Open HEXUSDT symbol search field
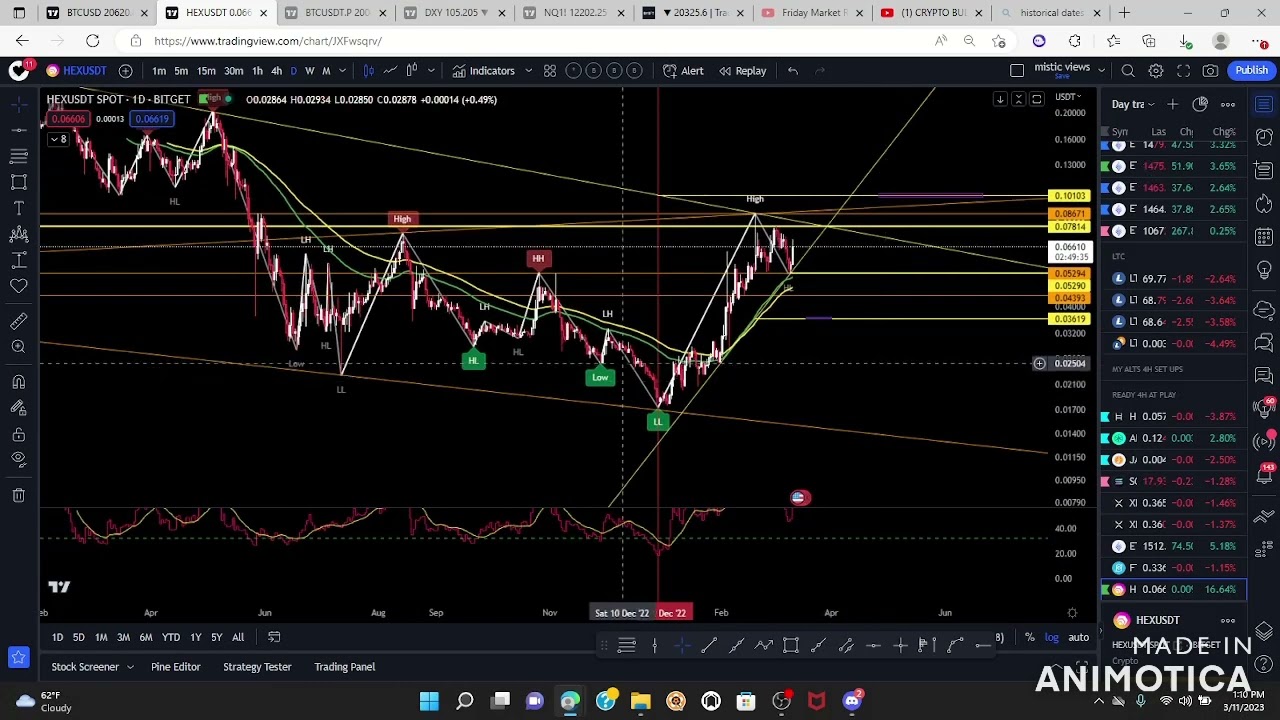The height and width of the screenshot is (720, 1280). [x=77, y=71]
